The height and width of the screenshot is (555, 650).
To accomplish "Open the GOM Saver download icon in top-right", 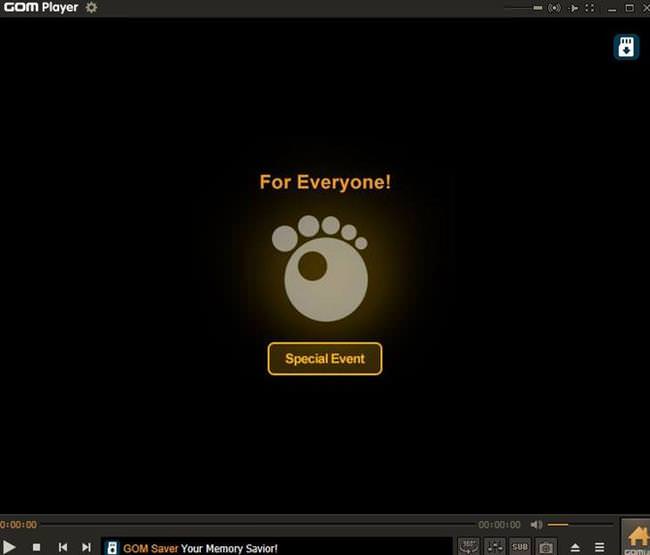I will click(626, 47).
